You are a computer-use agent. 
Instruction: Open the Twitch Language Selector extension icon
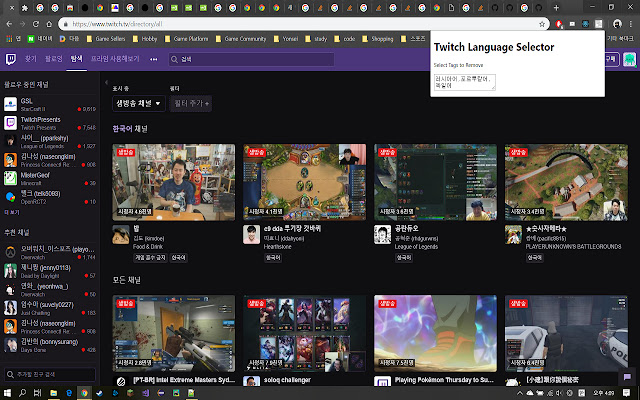coord(598,24)
